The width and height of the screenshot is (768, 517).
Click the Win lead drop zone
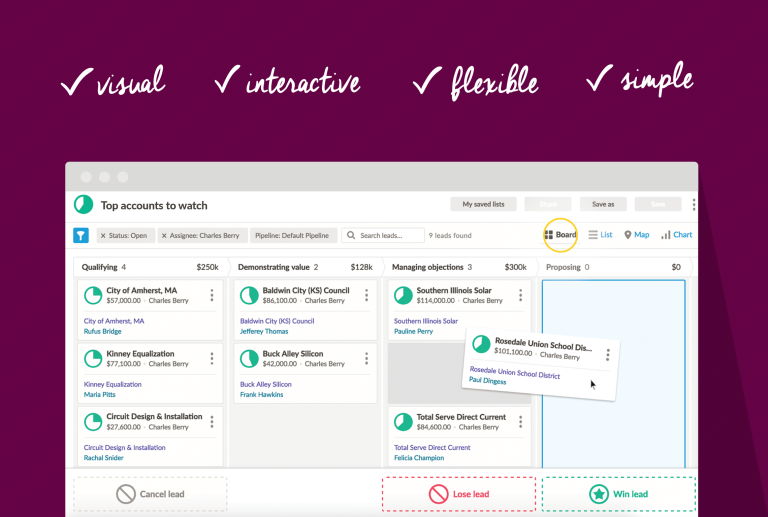619,494
